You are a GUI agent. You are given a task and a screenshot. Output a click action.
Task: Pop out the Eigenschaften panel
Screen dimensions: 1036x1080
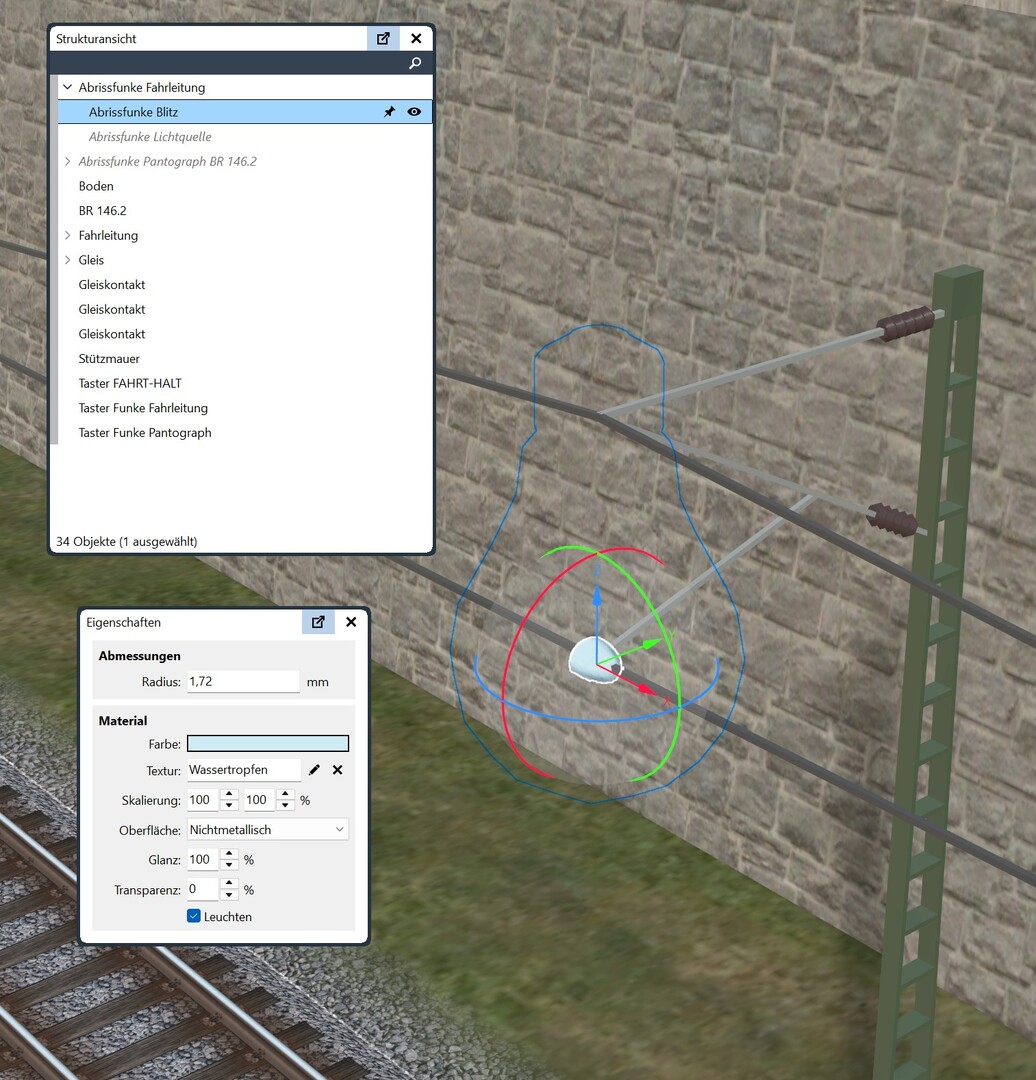click(x=318, y=622)
